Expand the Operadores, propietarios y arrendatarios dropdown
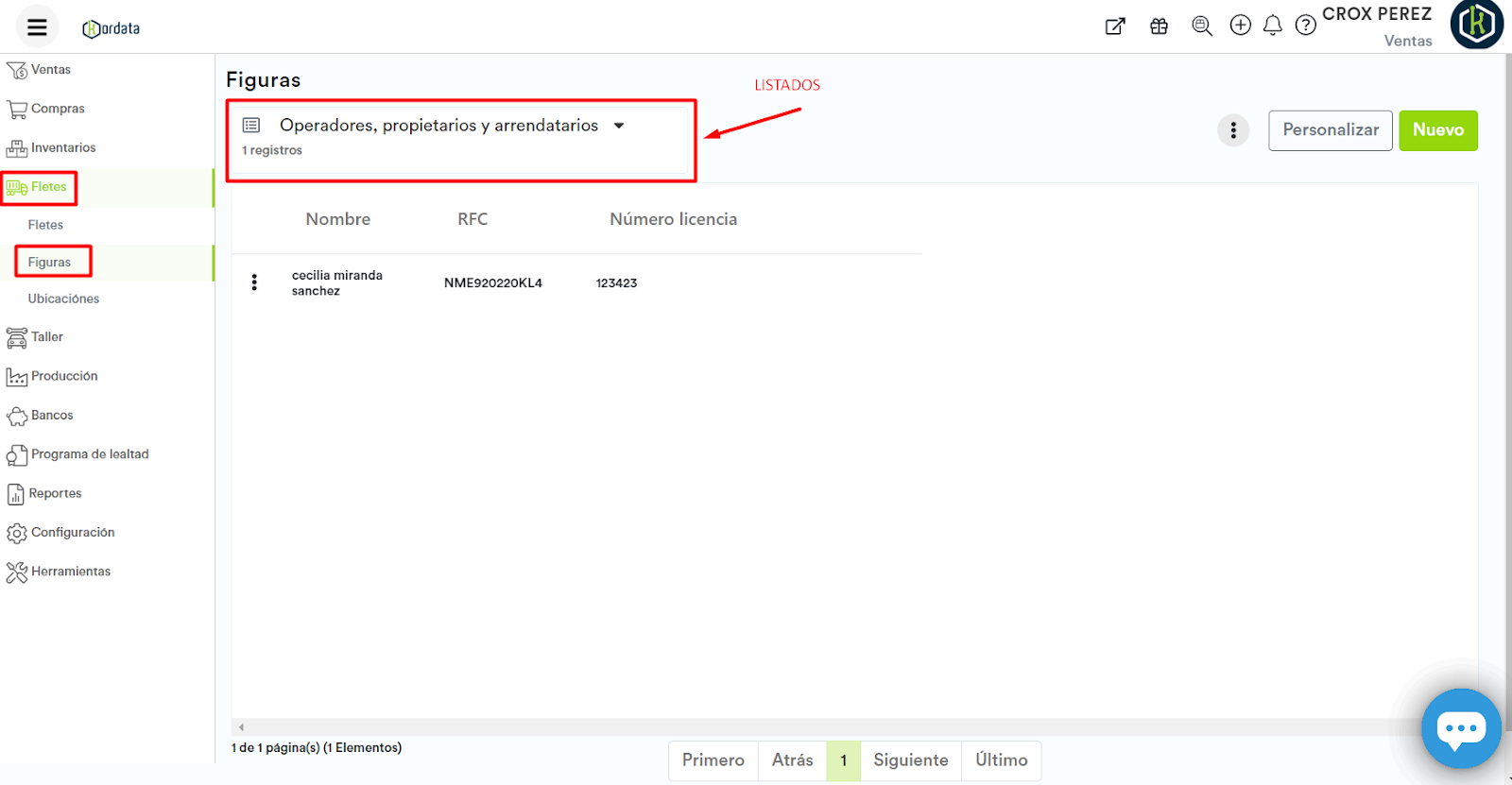This screenshot has height=785, width=1512. tap(619, 126)
